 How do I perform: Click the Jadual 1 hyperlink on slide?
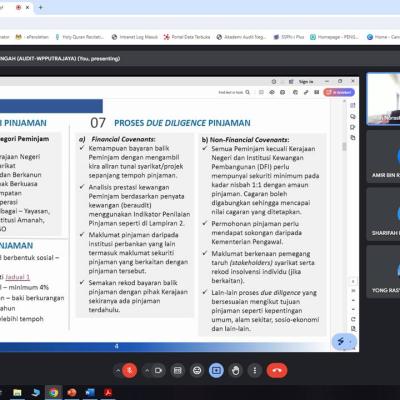click(18, 277)
